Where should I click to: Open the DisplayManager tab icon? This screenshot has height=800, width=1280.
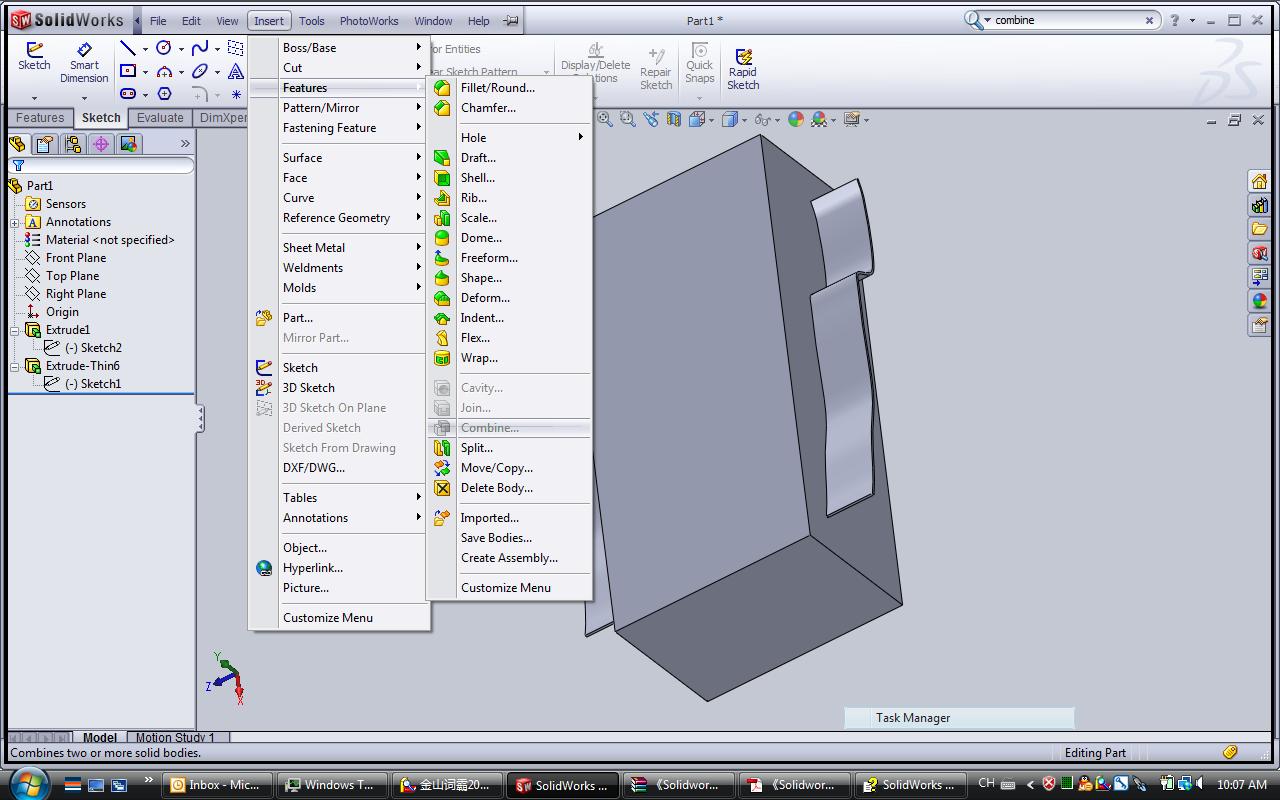point(129,144)
